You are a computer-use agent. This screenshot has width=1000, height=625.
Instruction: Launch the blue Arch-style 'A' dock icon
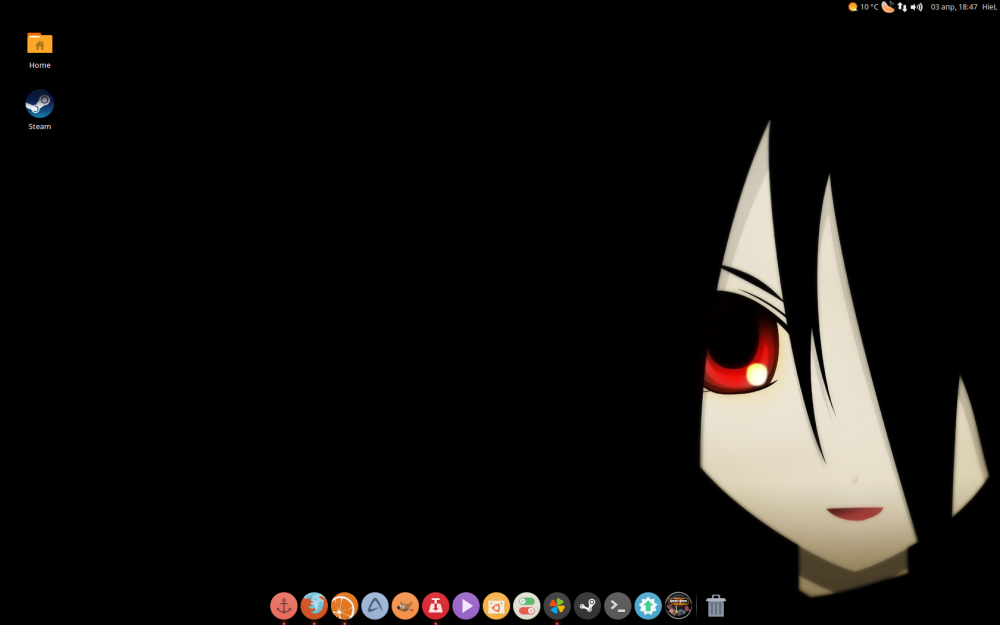[x=375, y=606]
